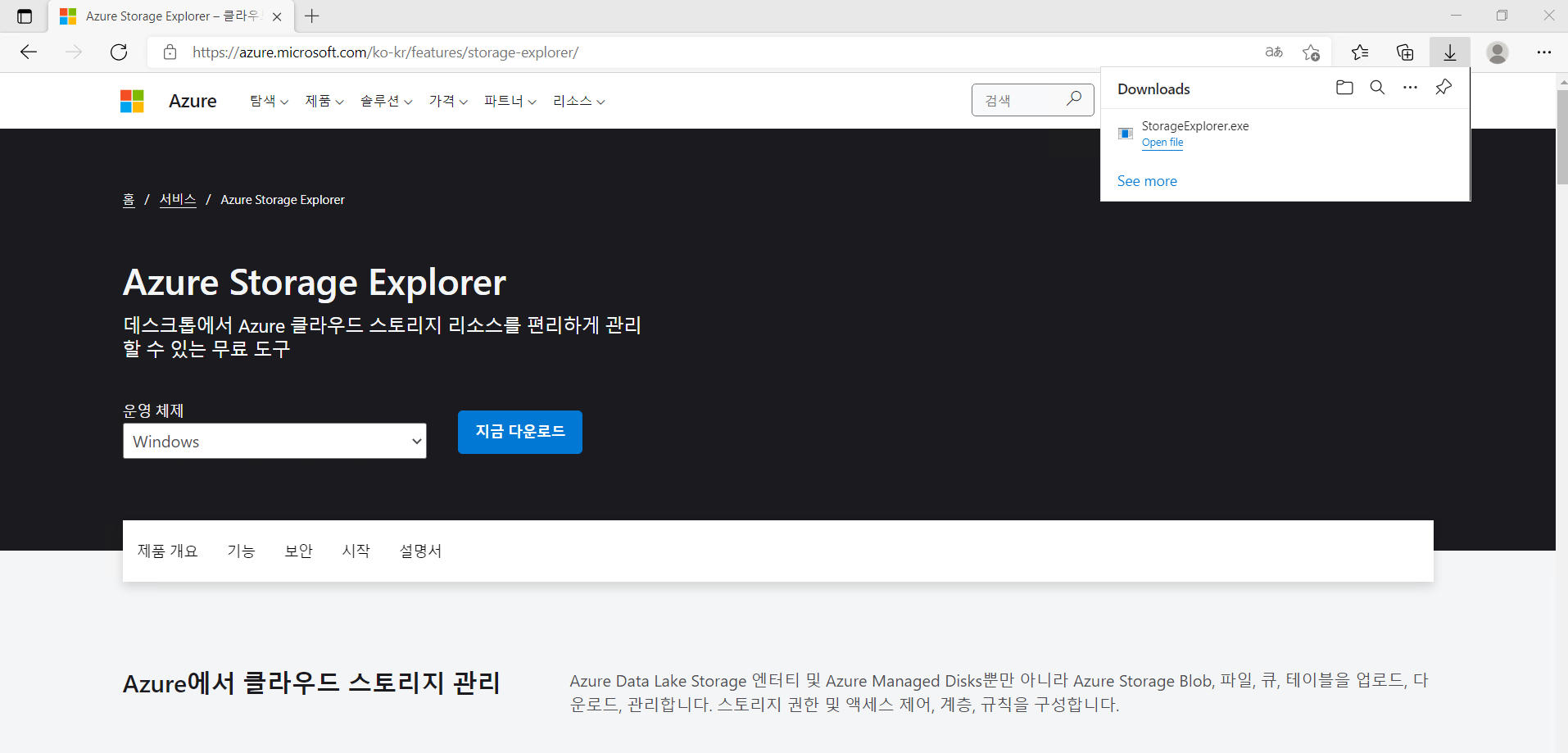Open the 운영 체제 Windows dropdown
This screenshot has width=1568, height=753.
[x=274, y=441]
